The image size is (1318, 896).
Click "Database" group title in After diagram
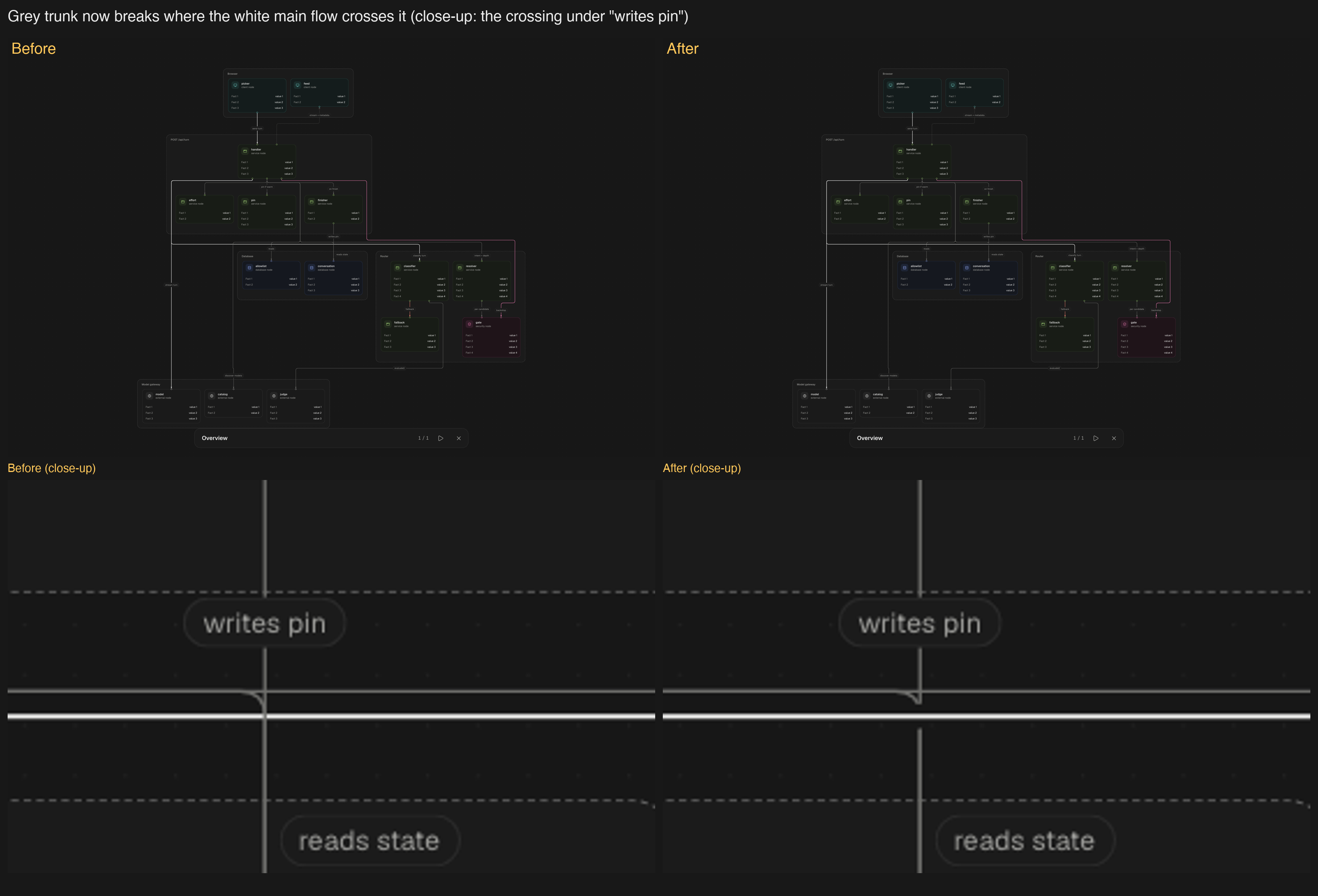click(x=902, y=256)
